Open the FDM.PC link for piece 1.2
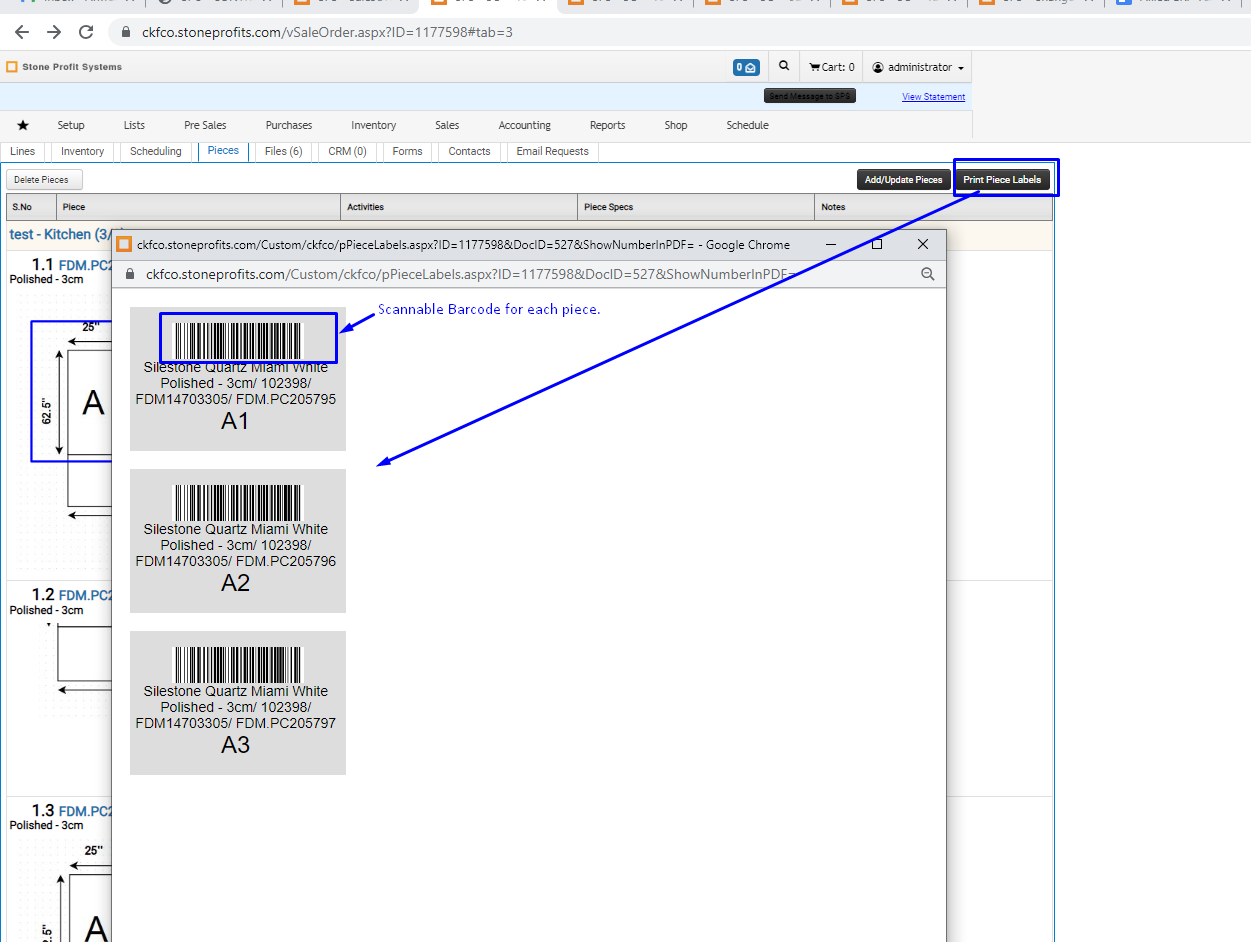The height and width of the screenshot is (942, 1251). click(85, 596)
